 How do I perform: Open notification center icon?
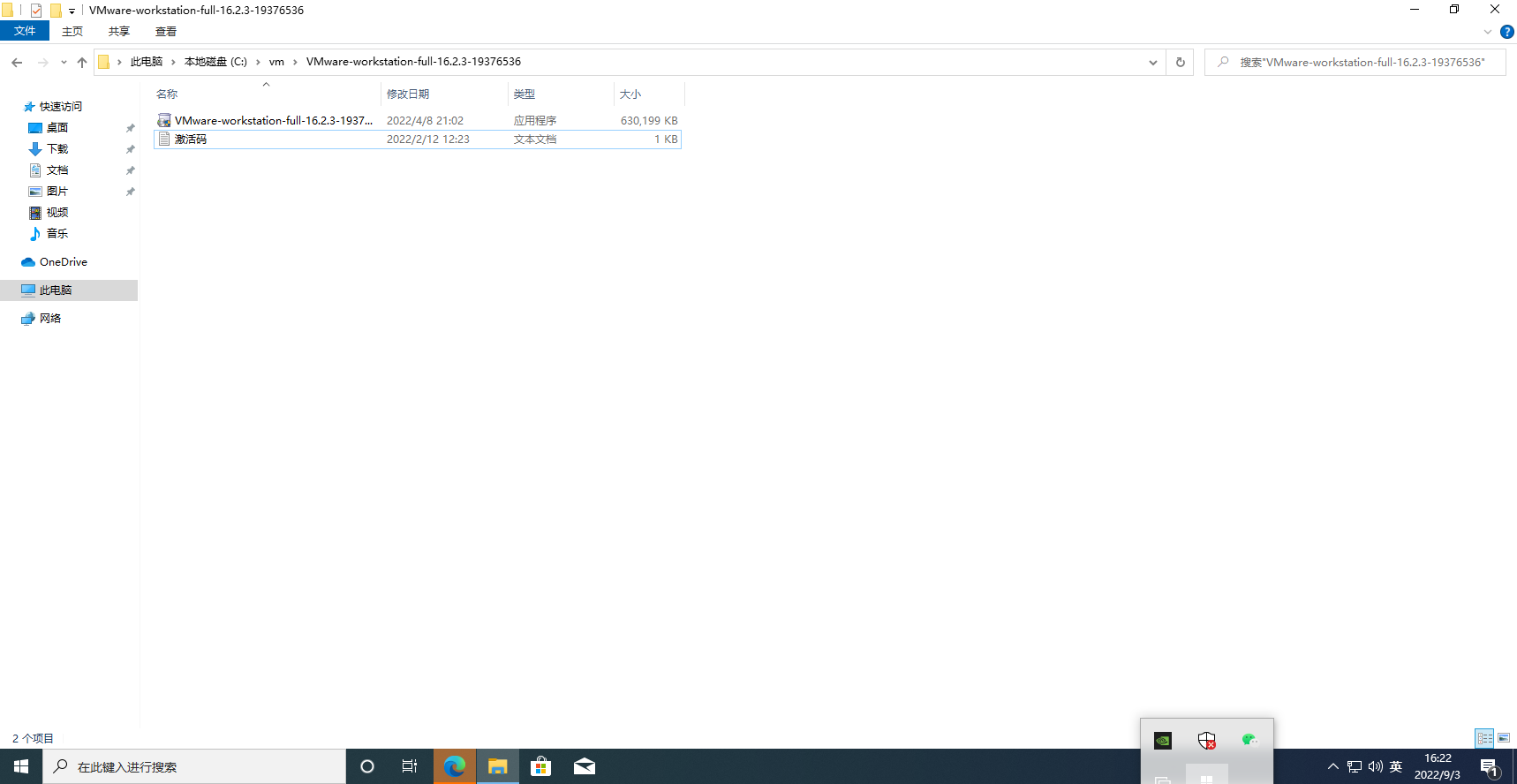point(1491,767)
